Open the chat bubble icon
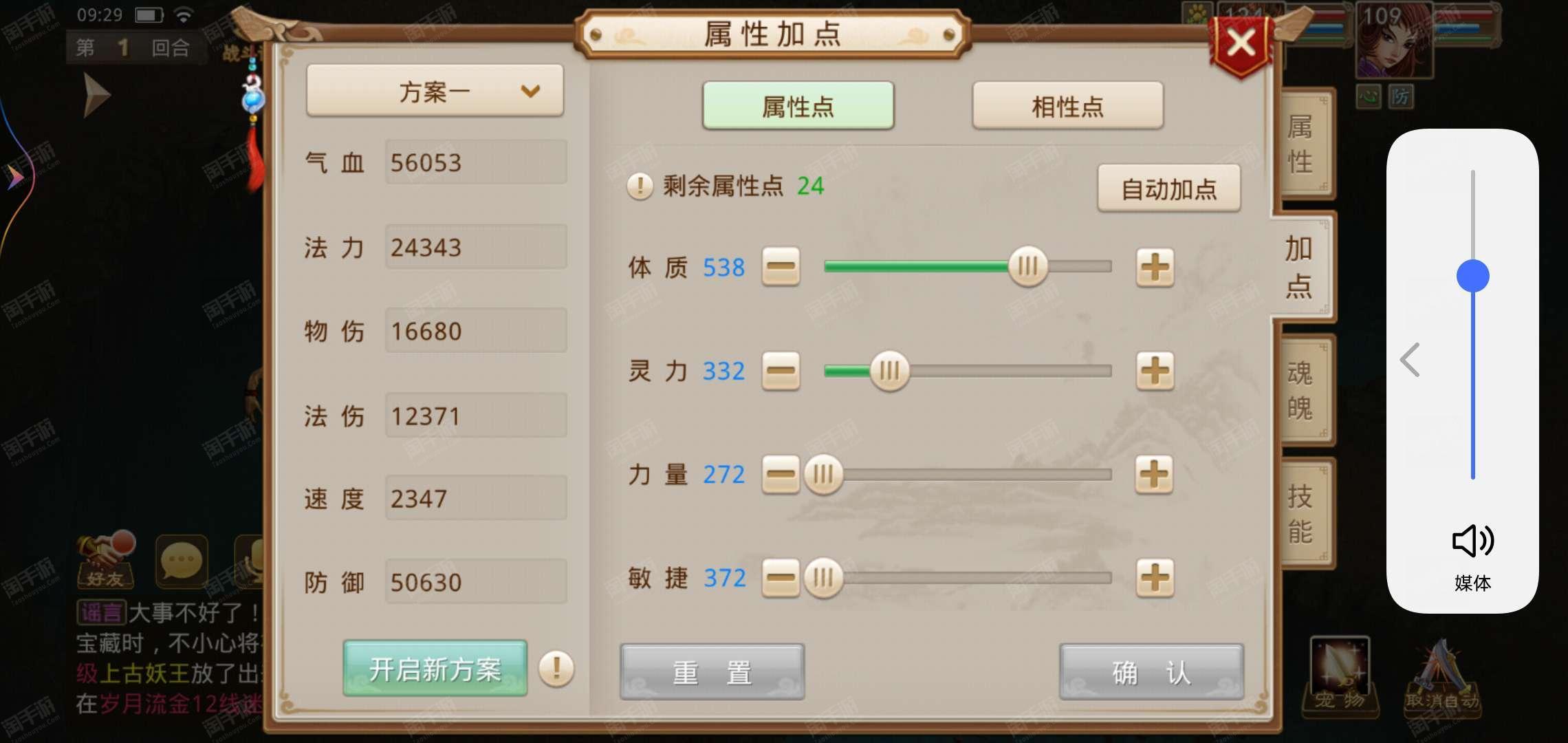The image size is (1568, 743). (182, 561)
